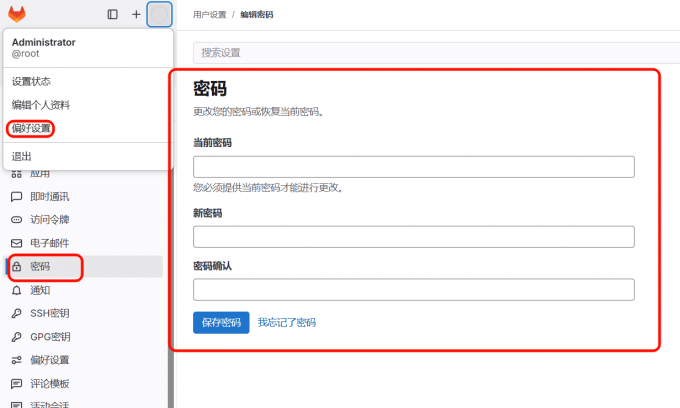Toggle the sidebar collapse icon
The height and width of the screenshot is (408, 680).
coord(112,14)
